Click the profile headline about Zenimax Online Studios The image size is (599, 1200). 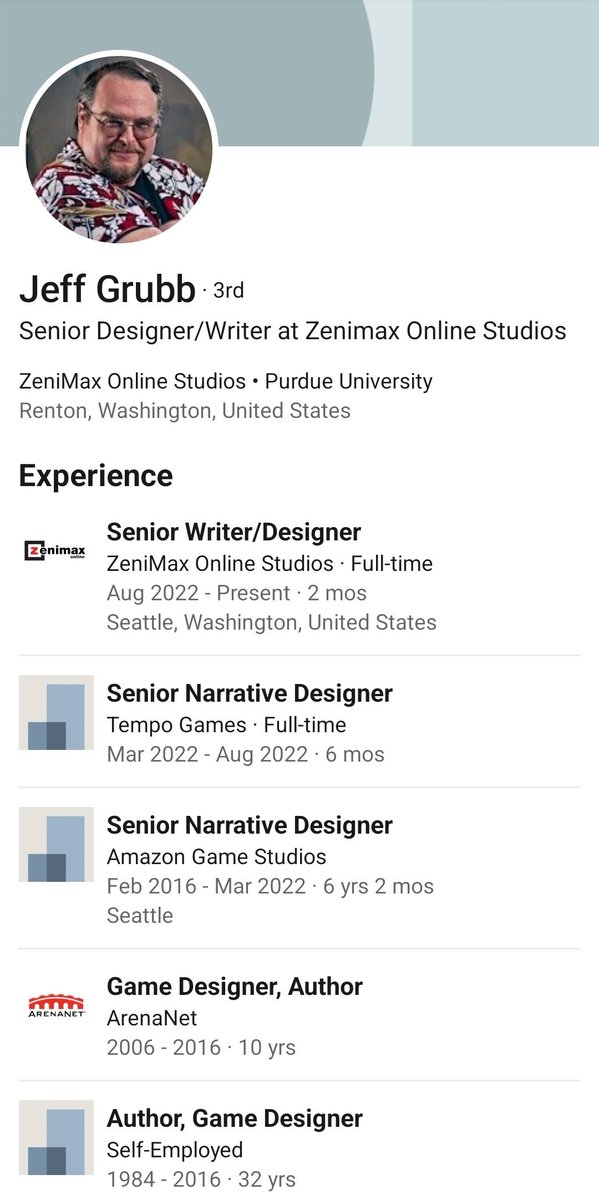click(x=293, y=331)
